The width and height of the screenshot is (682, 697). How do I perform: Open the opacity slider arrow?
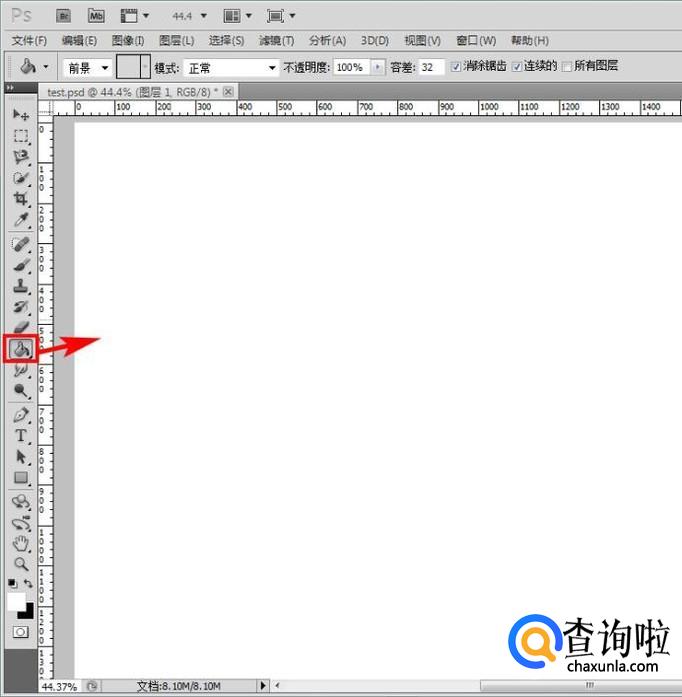click(x=377, y=67)
